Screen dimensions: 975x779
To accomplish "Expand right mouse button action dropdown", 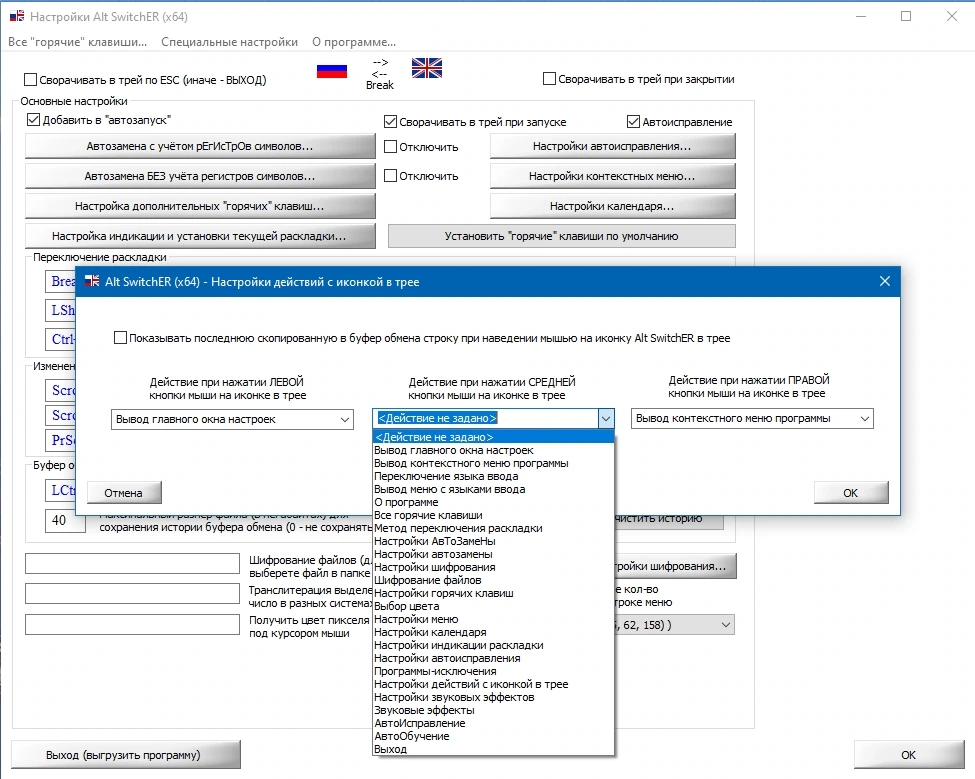I will [x=752, y=418].
